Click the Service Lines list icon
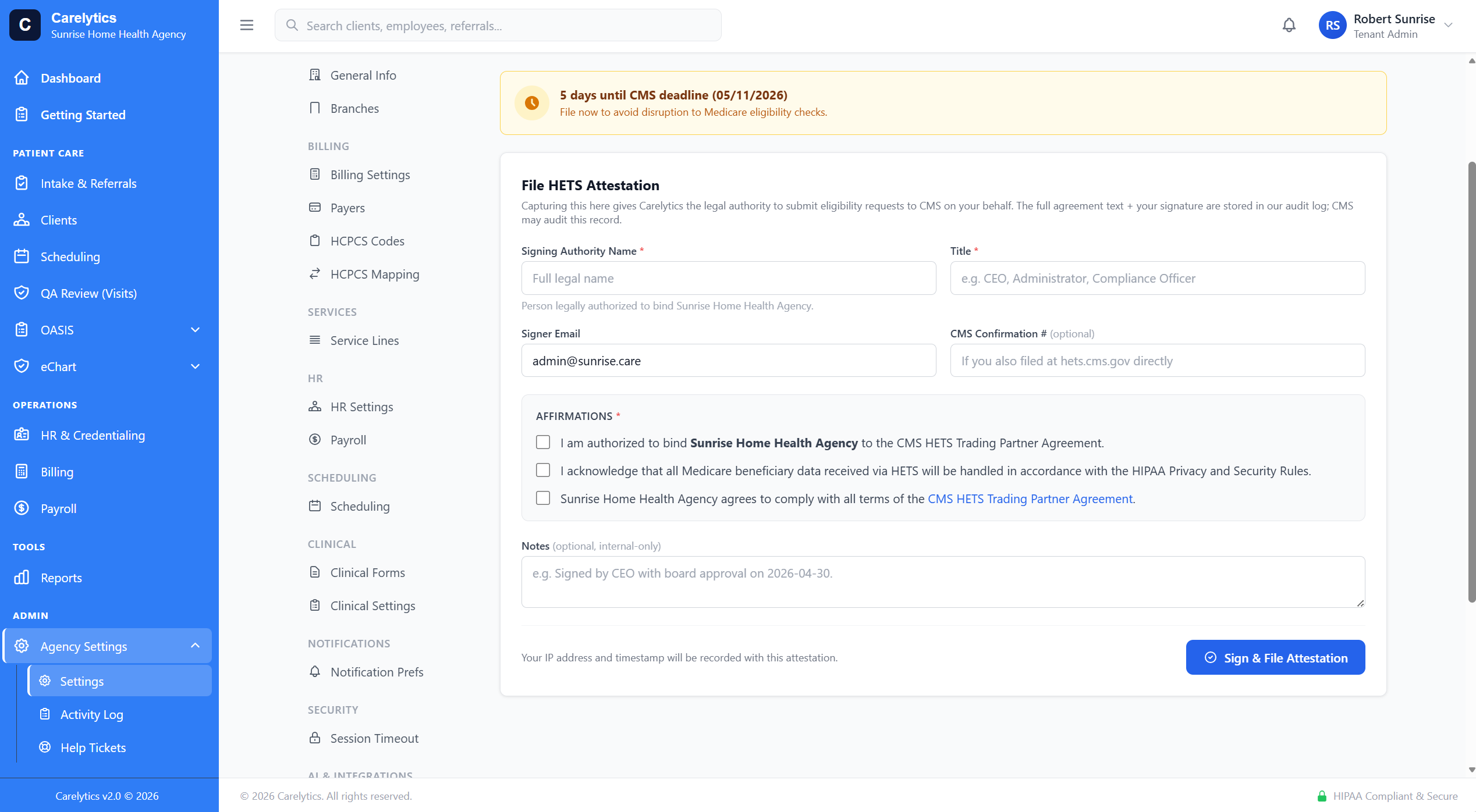Image resolution: width=1476 pixels, height=812 pixels. (x=315, y=340)
